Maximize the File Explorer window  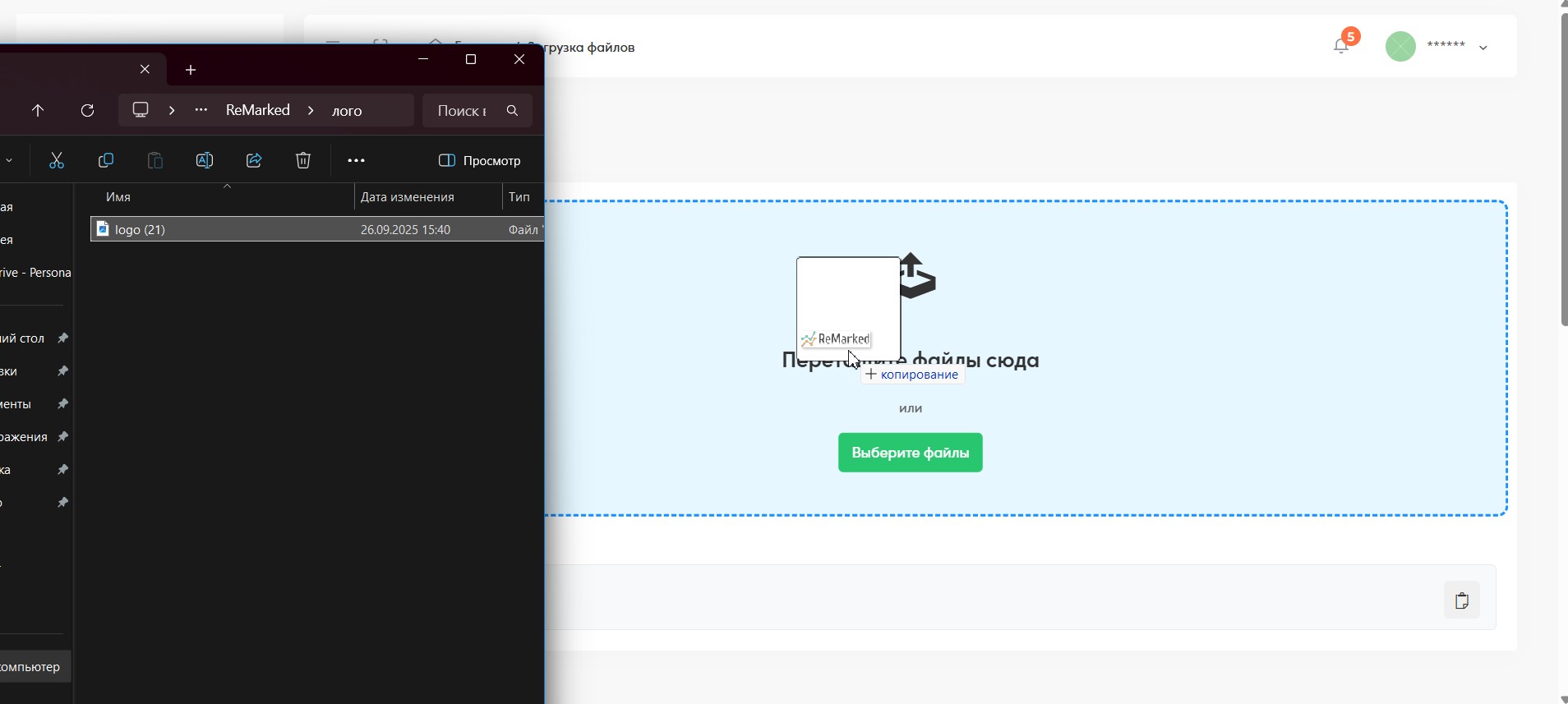(471, 59)
